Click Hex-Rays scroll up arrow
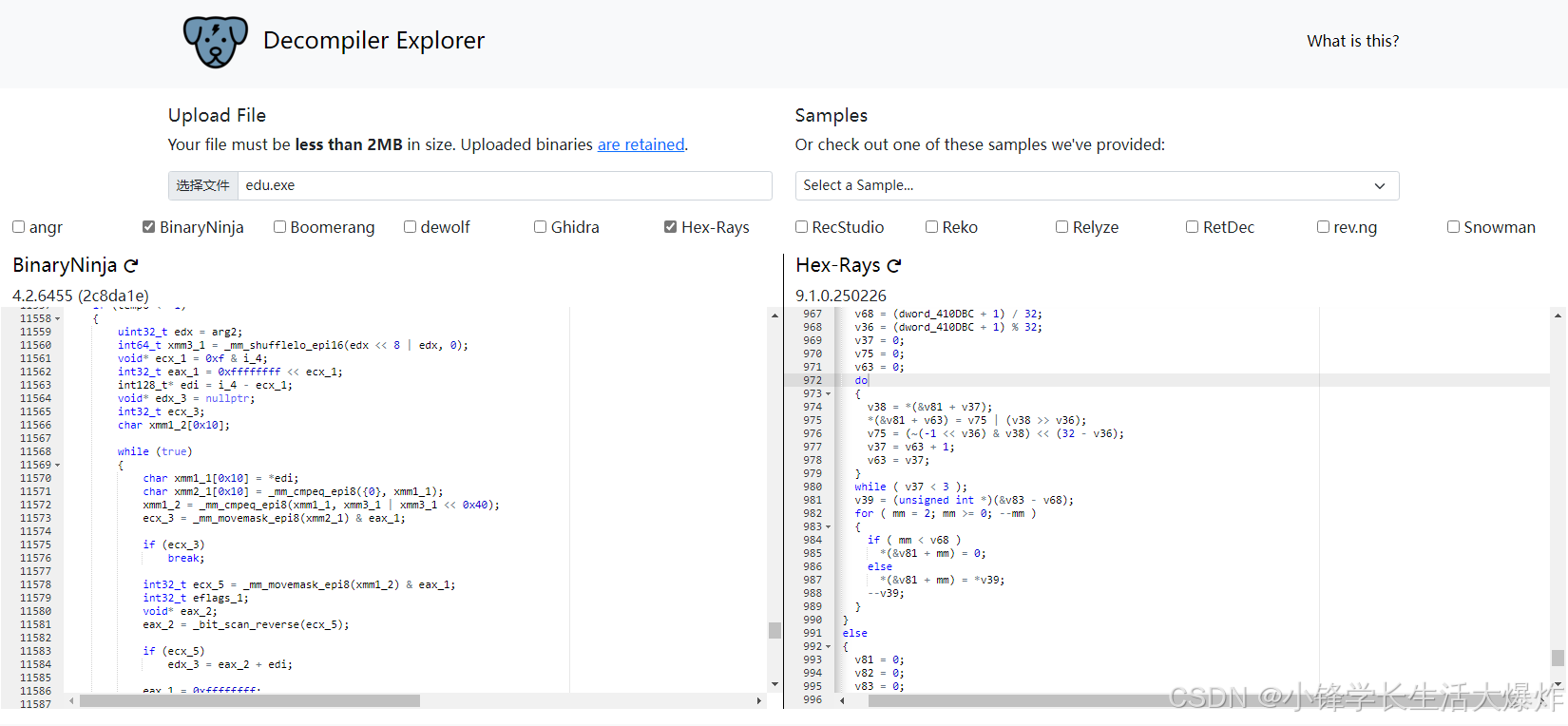Image resolution: width=1568 pixels, height=726 pixels. 1558,315
